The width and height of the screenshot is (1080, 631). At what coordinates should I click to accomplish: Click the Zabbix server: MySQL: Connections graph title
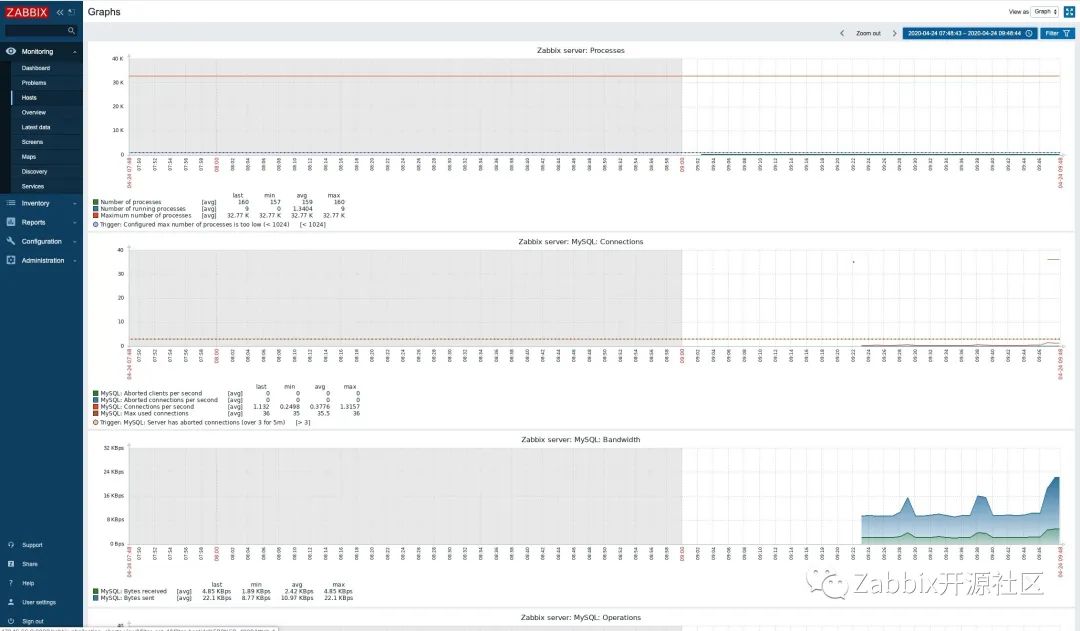click(x=581, y=242)
